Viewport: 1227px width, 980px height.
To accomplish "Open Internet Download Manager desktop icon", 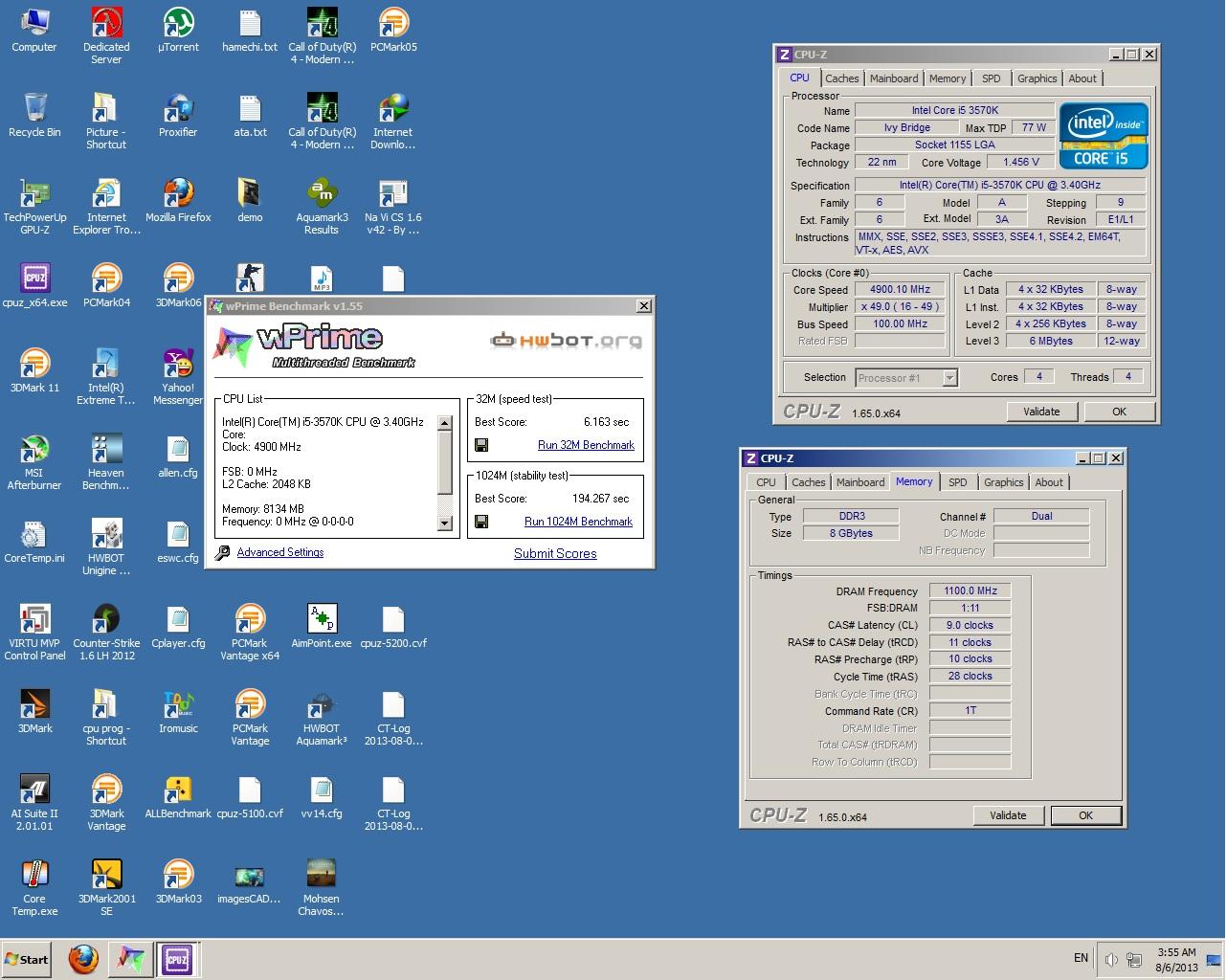I will point(393,121).
